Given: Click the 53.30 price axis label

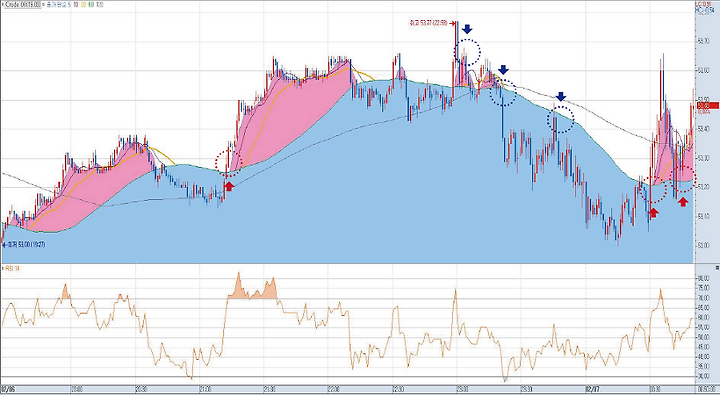Looking at the screenshot, I should [704, 158].
